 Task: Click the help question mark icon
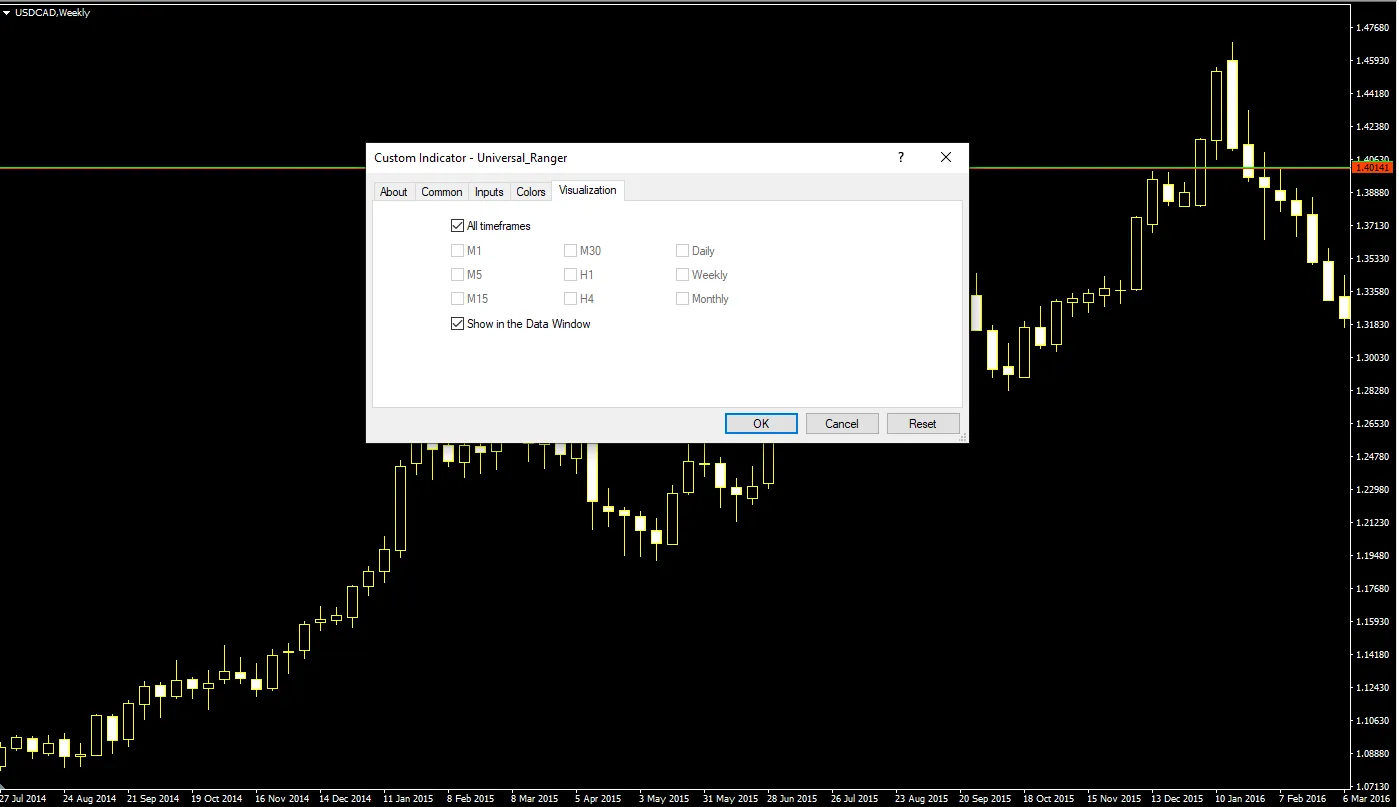coord(900,157)
